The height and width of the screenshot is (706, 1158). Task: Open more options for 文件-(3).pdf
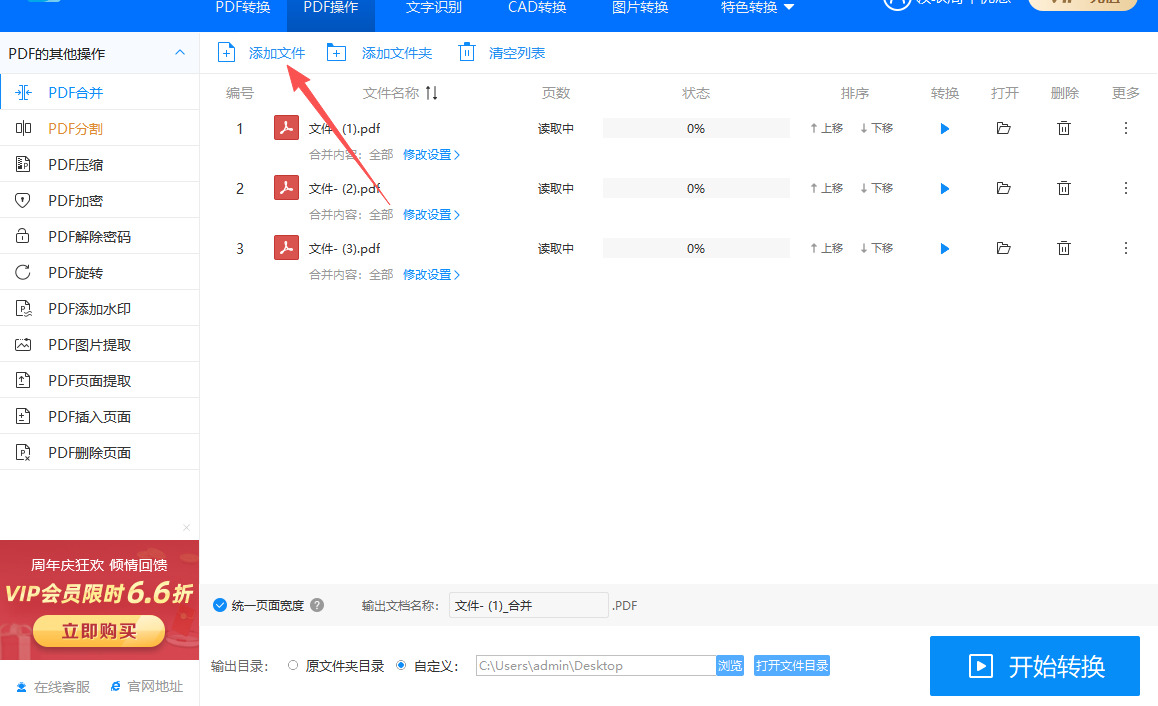tap(1126, 248)
